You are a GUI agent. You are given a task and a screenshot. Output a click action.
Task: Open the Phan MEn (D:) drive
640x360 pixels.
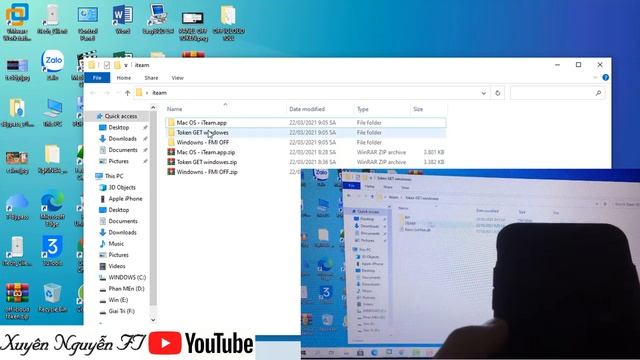[x=126, y=289]
